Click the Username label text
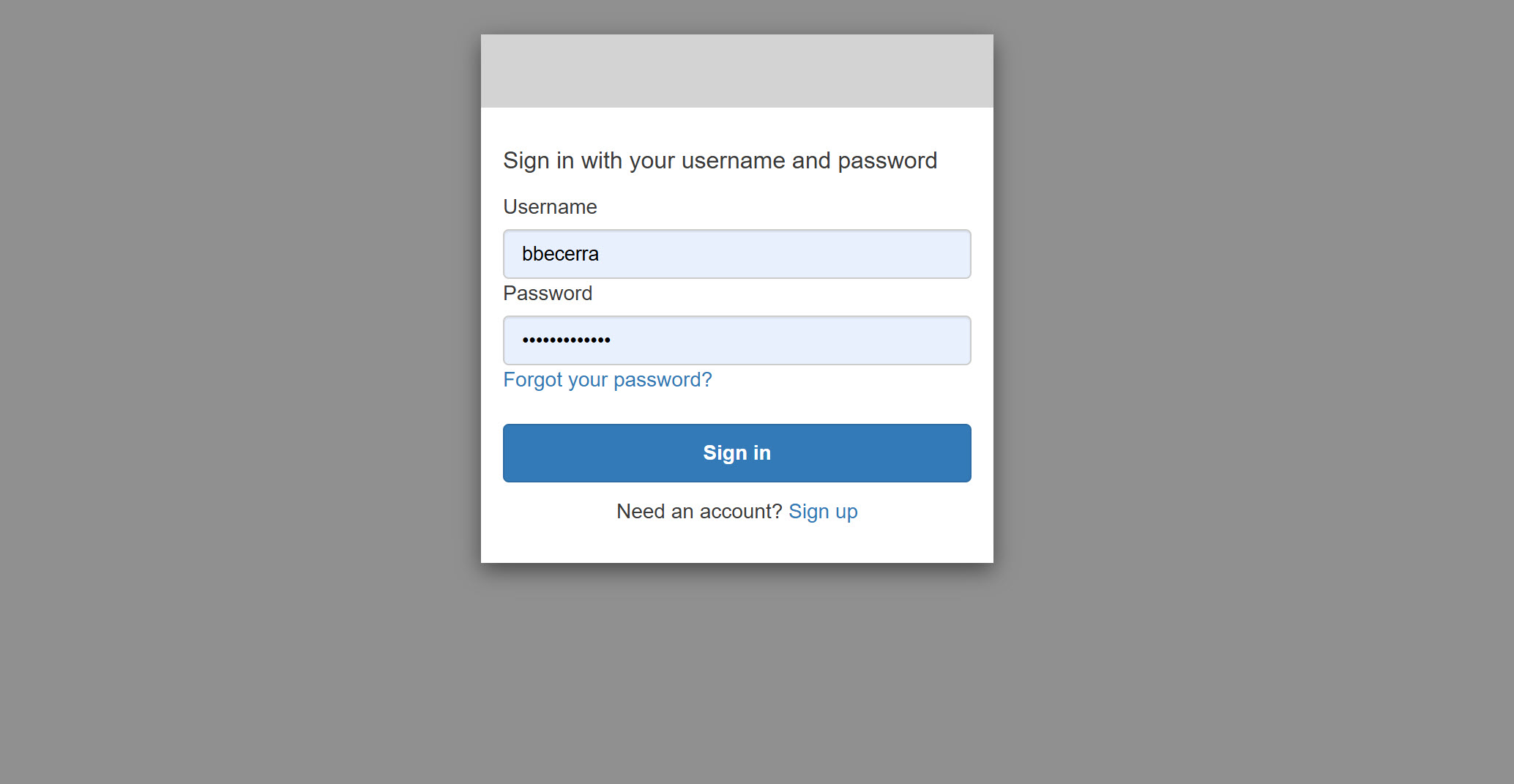This screenshot has width=1514, height=784. [550, 207]
